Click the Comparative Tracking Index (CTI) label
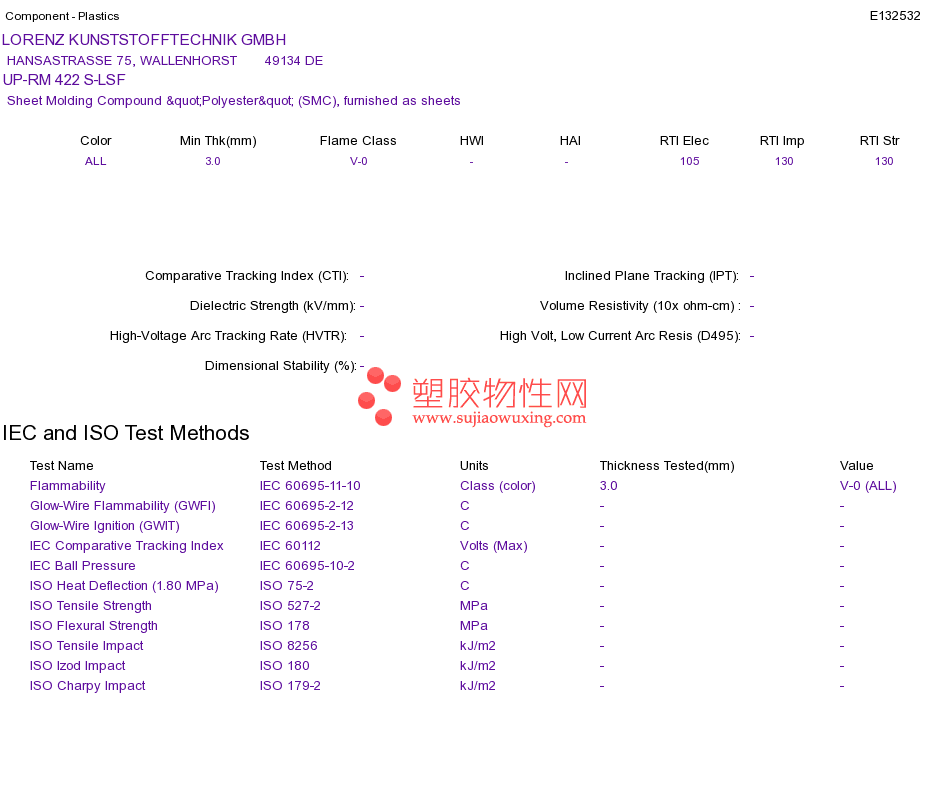This screenshot has height=800, width=950. click(247, 276)
